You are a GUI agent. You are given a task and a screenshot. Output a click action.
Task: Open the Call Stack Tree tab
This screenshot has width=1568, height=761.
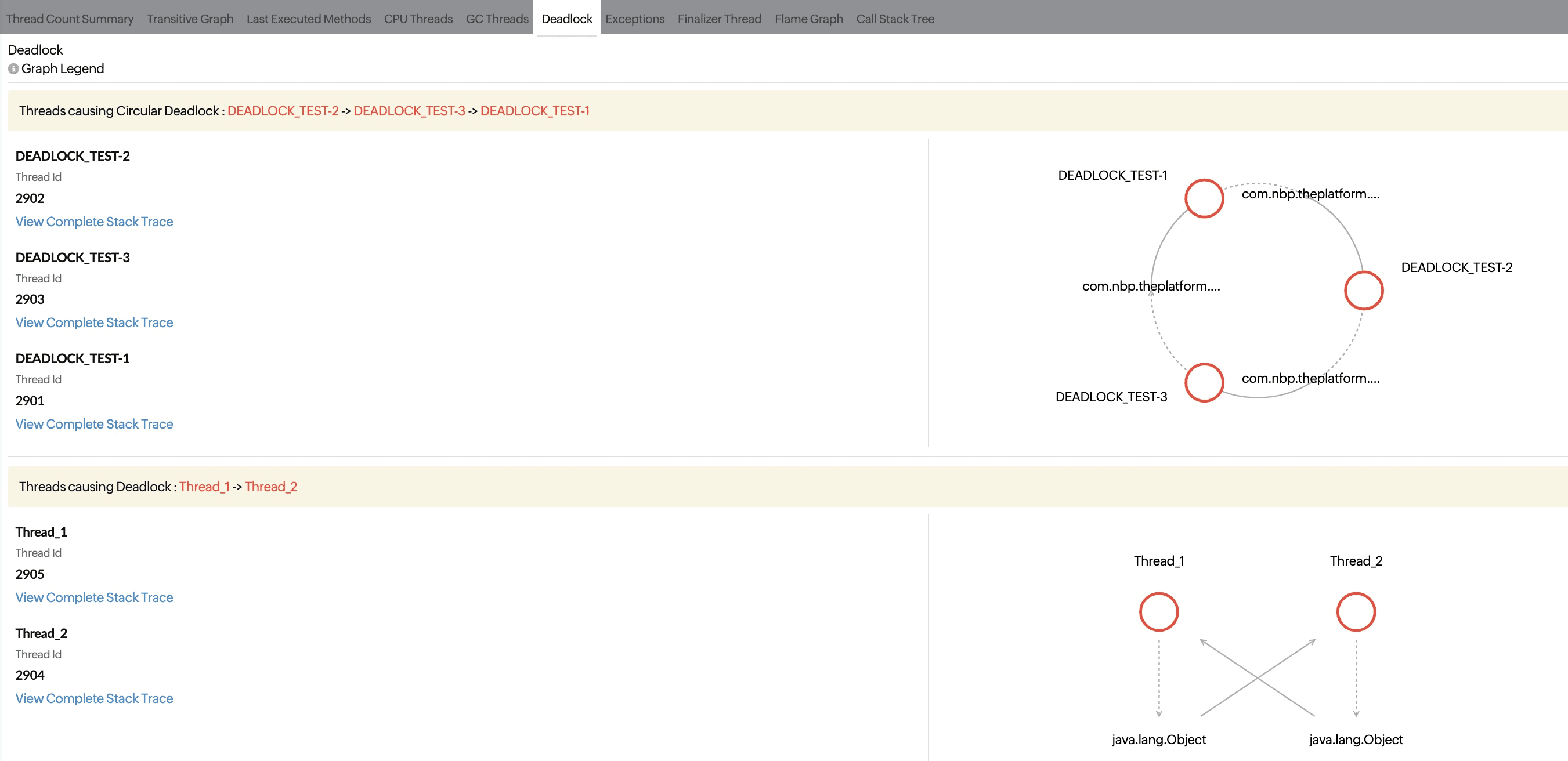tap(894, 19)
